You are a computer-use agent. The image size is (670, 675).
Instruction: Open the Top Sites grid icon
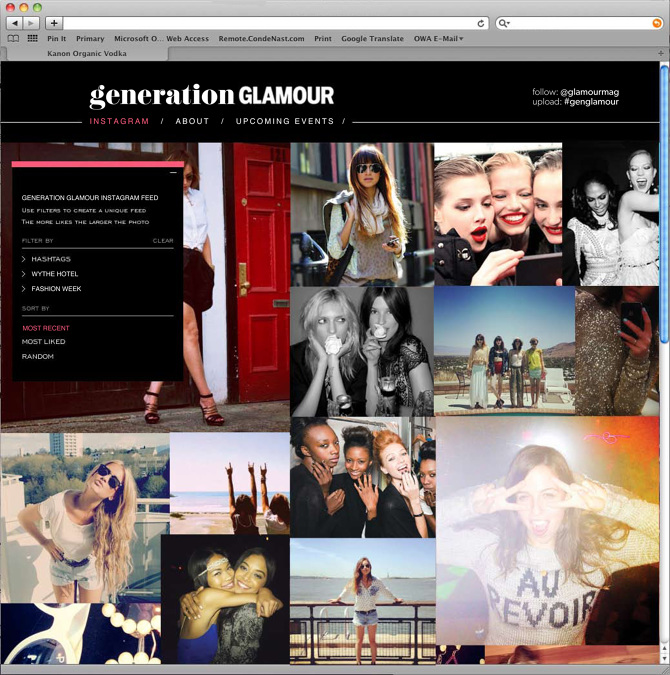tap(32, 39)
